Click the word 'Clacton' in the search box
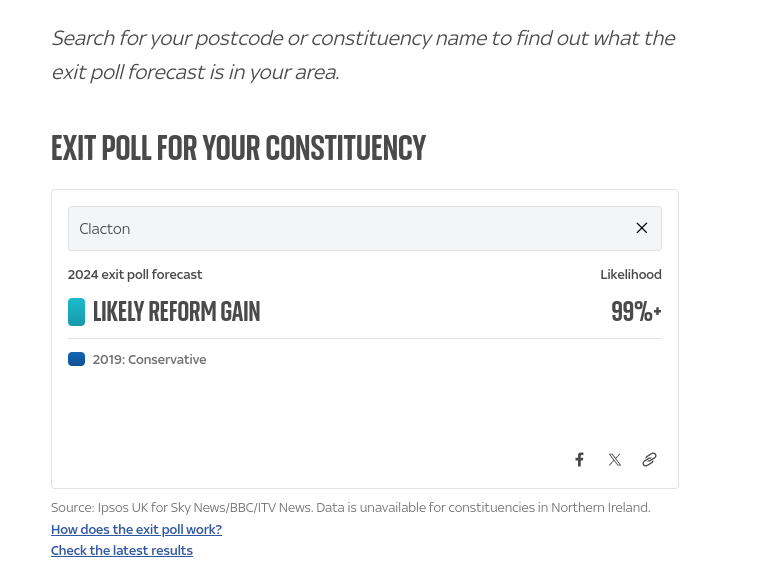760x567 pixels. point(105,229)
